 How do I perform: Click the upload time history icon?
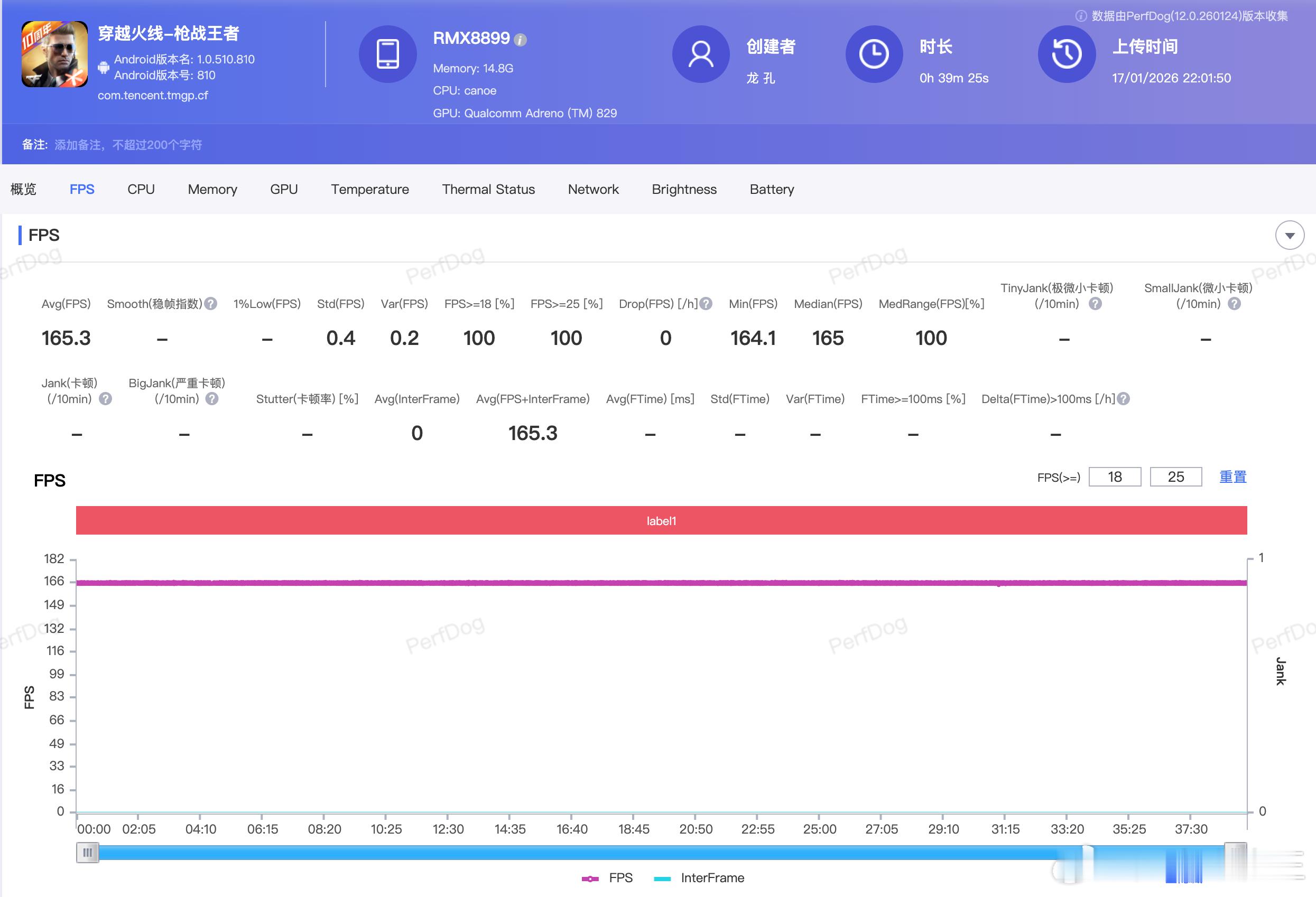[x=1067, y=54]
